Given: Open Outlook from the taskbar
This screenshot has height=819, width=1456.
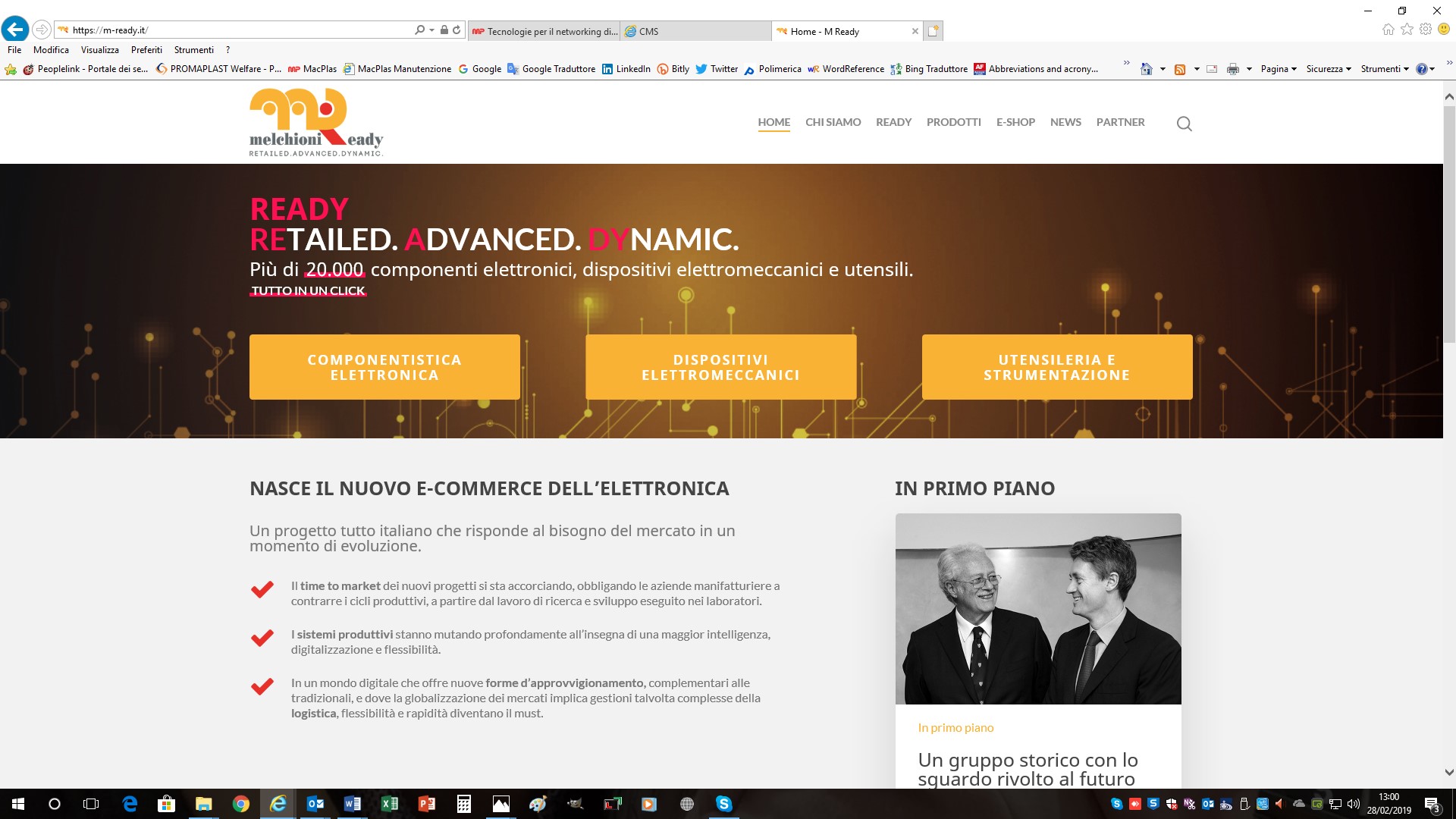Looking at the screenshot, I should coord(315,804).
